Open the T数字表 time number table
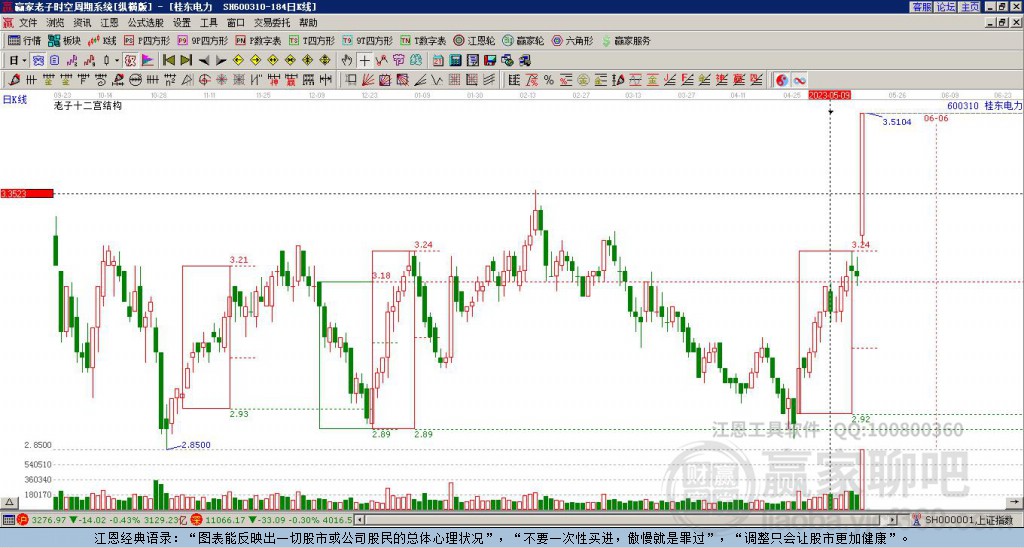1024x548 pixels. pyautogui.click(x=423, y=40)
